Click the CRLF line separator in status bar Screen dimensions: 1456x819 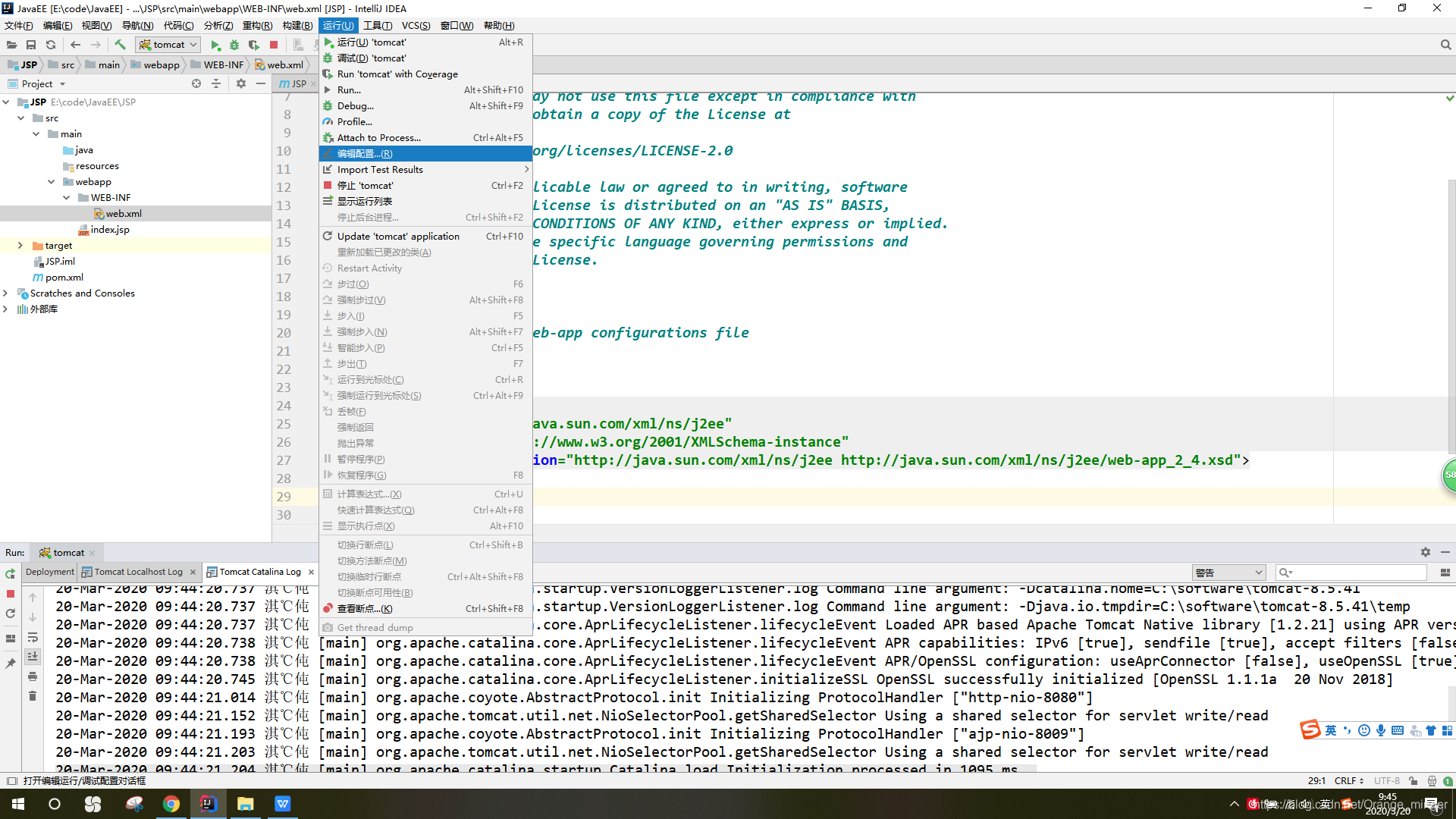[1349, 781]
